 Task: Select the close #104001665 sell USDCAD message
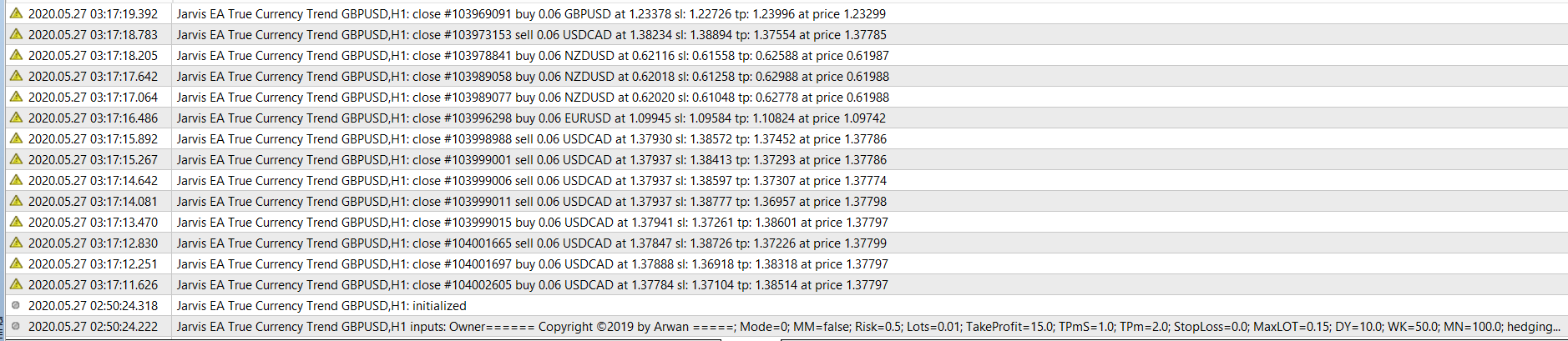(x=532, y=243)
